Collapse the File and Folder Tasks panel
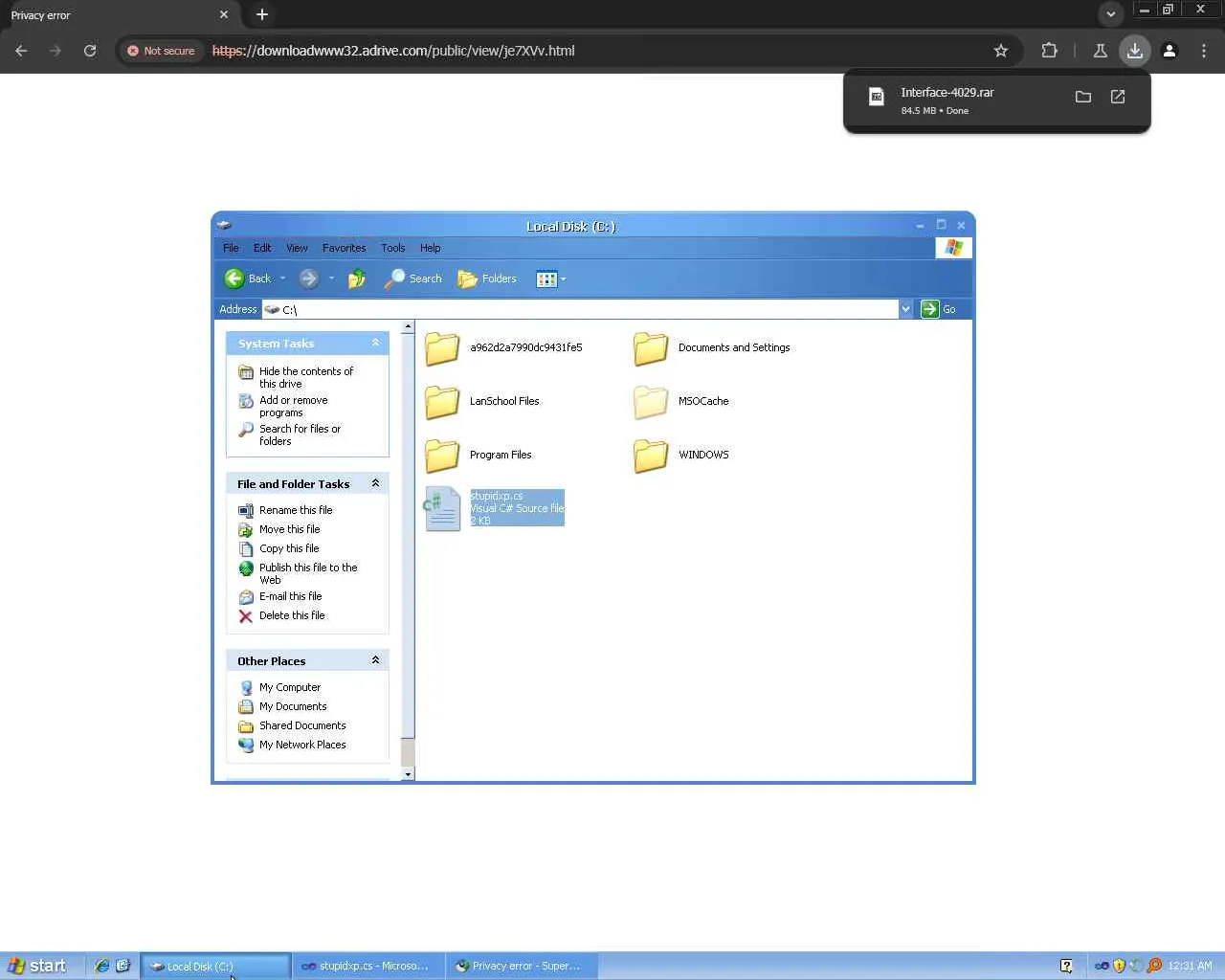This screenshot has width=1225, height=980. click(x=375, y=483)
